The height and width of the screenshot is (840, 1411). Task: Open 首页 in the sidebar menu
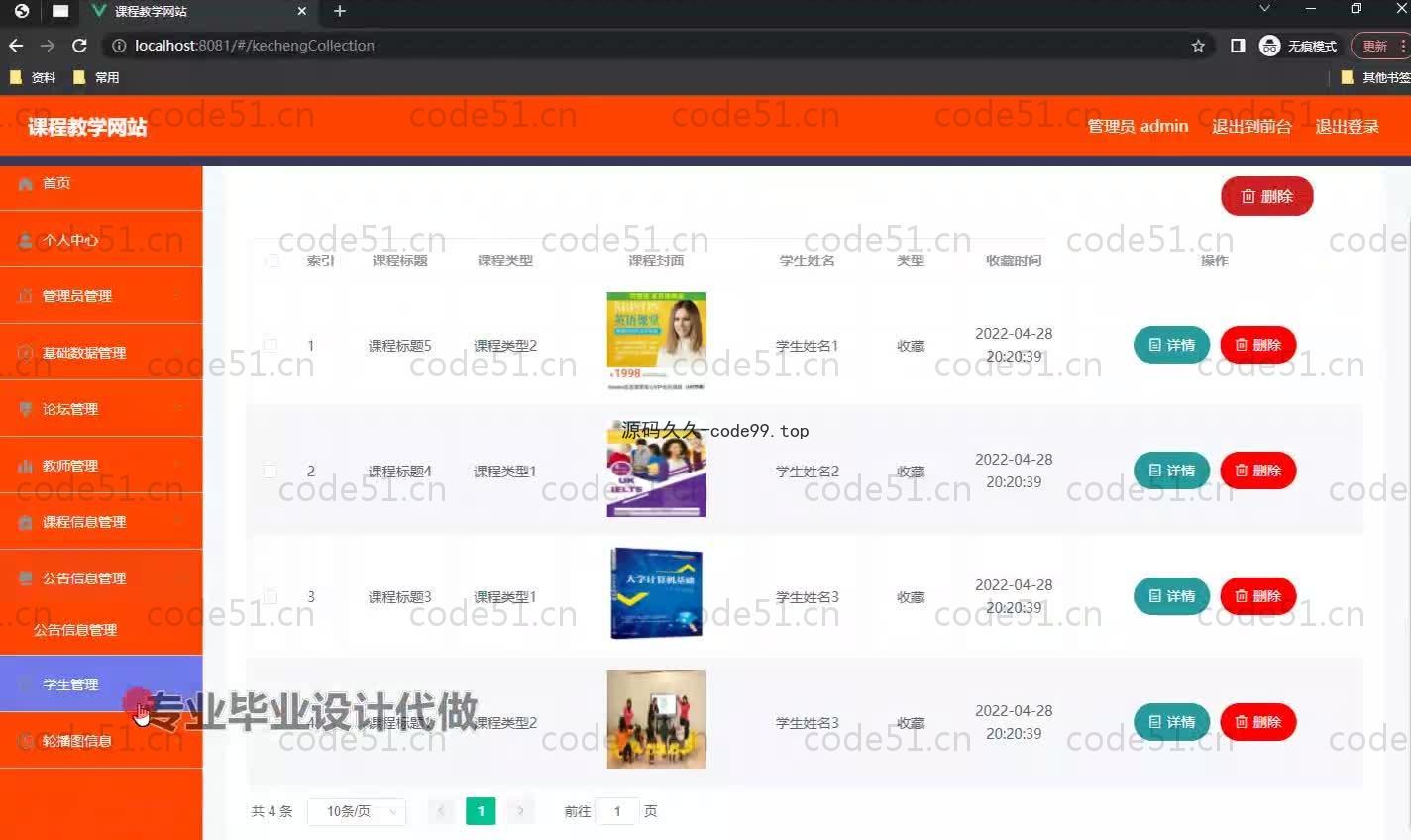coord(101,183)
